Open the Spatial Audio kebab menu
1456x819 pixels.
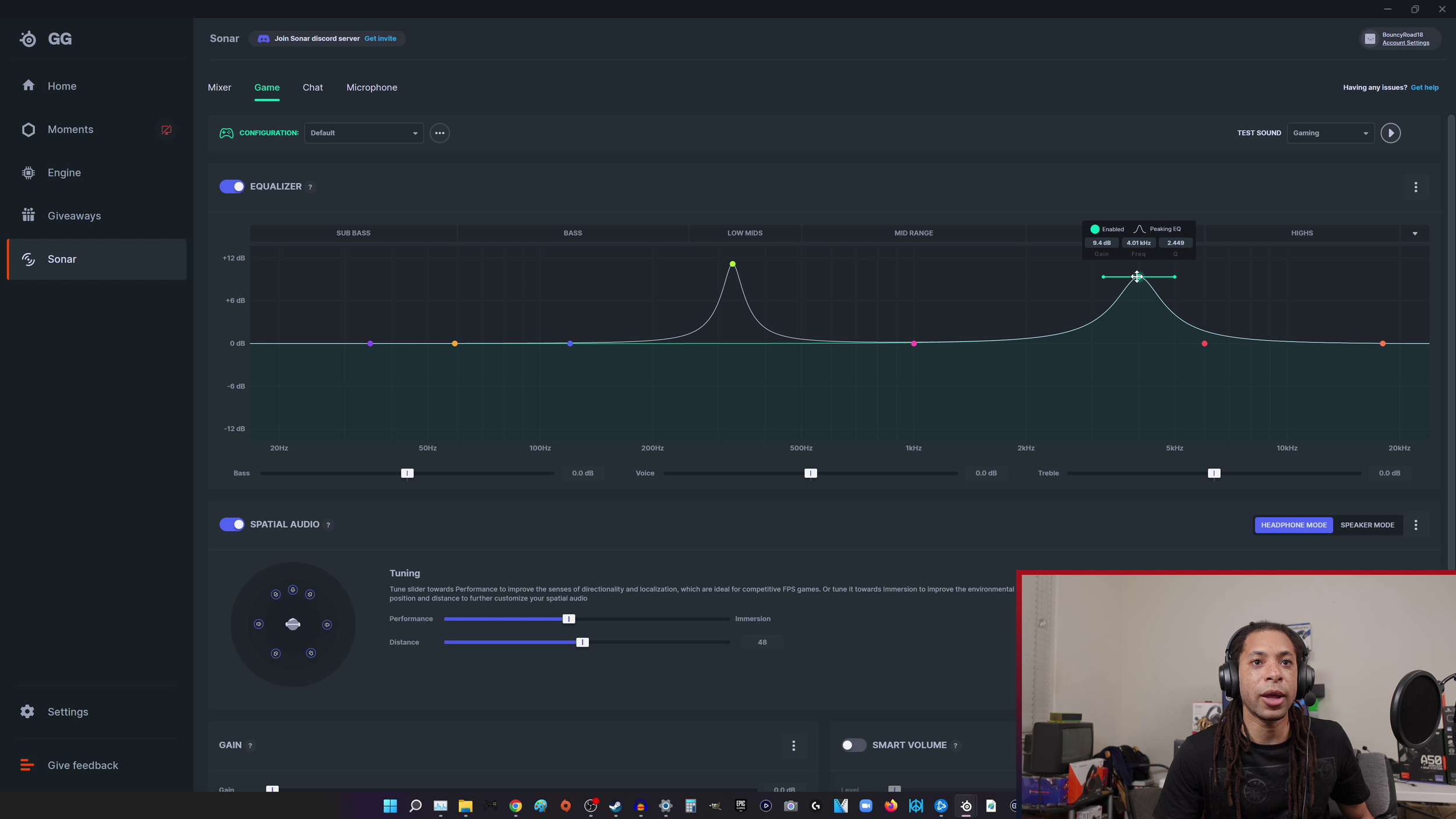[x=1416, y=525]
